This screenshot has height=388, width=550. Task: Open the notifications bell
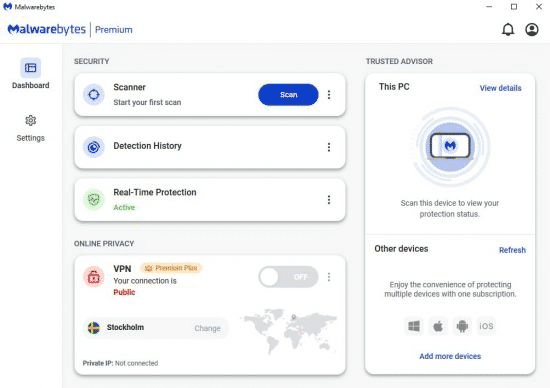(x=508, y=29)
